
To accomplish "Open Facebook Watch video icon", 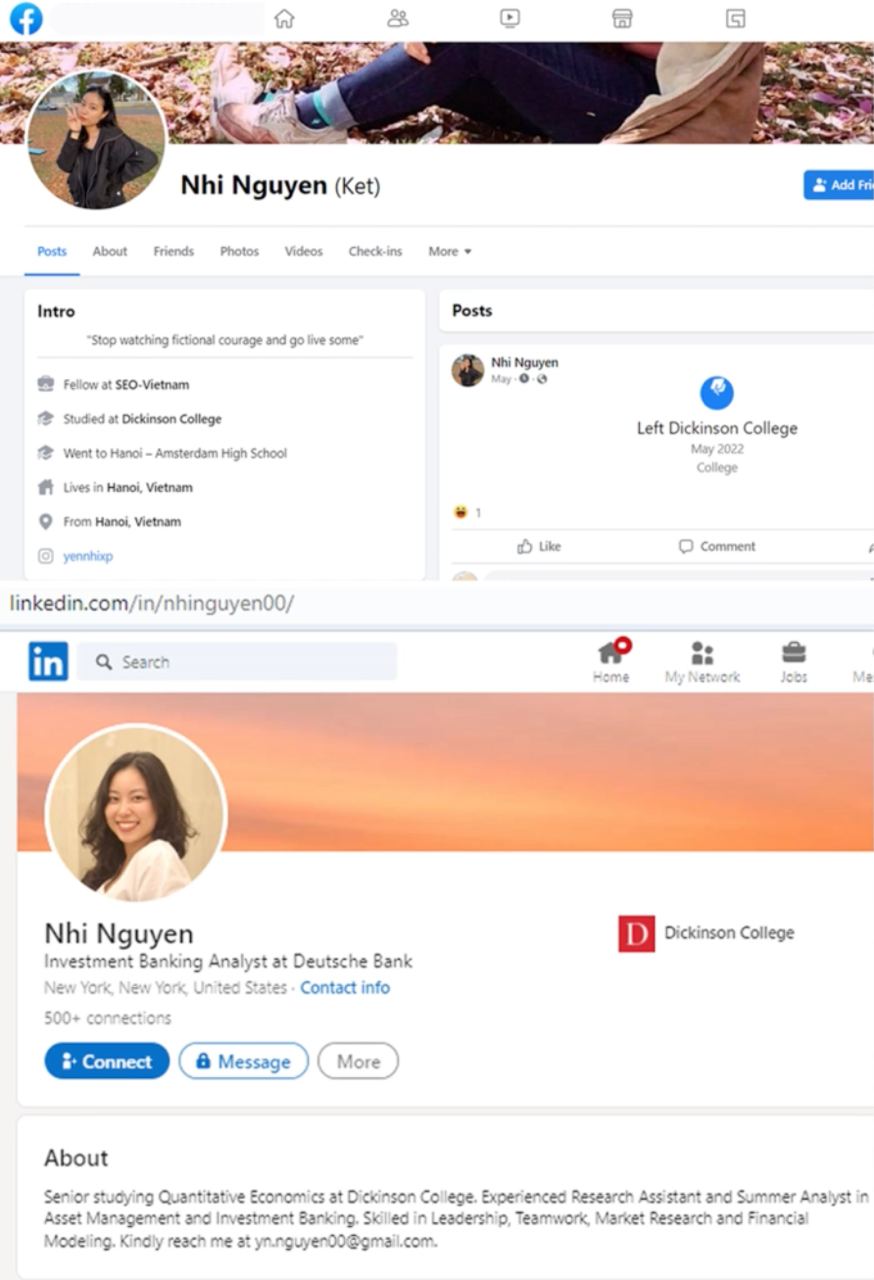I will (510, 18).
